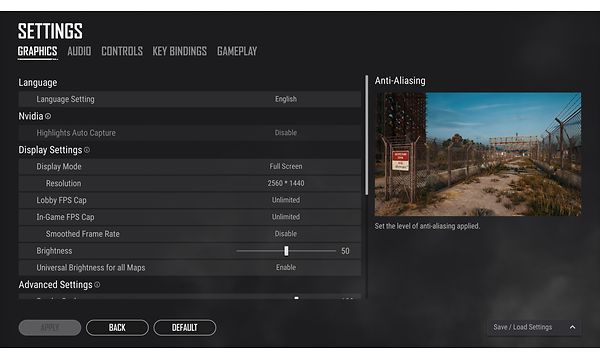Click the Highlights Auto Capture label
This screenshot has height=360, width=600.
(76, 133)
